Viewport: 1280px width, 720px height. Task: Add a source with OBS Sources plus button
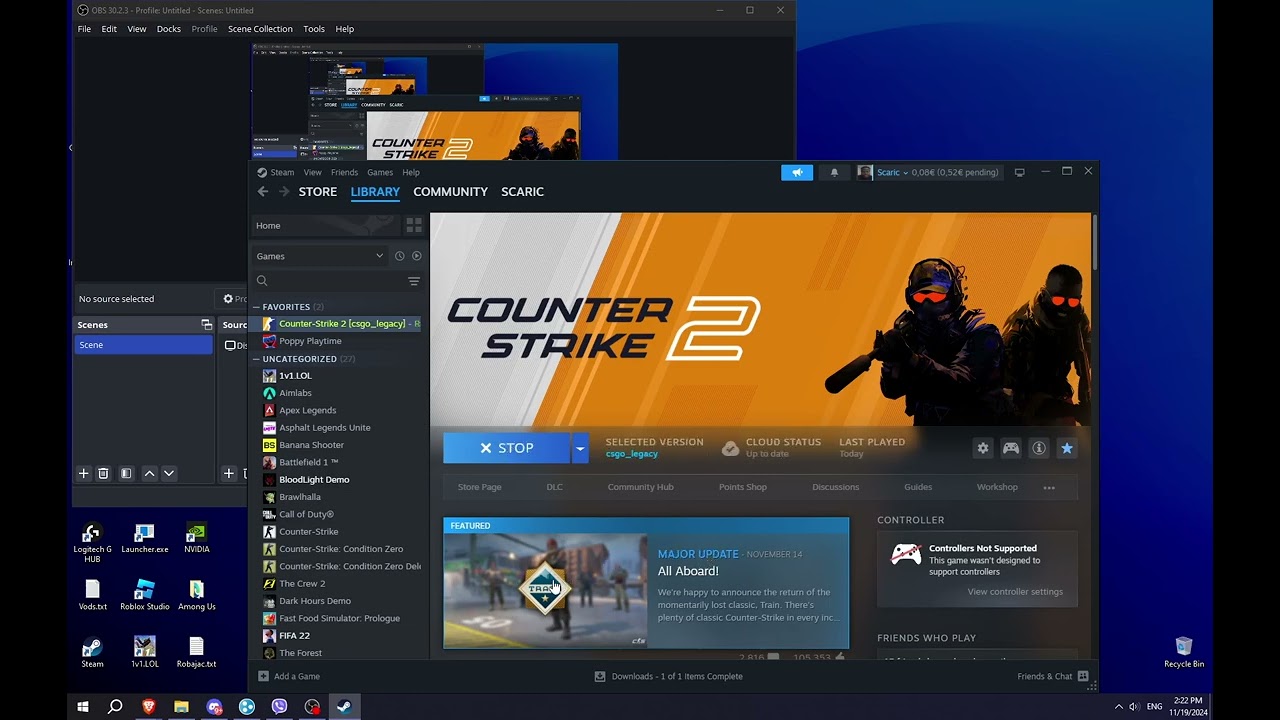click(x=229, y=473)
